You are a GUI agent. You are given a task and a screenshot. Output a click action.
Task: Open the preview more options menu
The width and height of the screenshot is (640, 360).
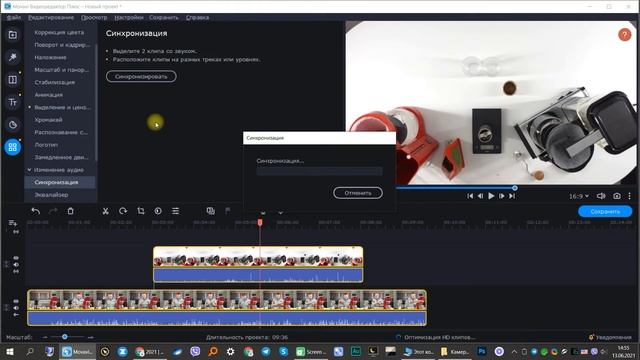pyautogui.click(x=629, y=196)
